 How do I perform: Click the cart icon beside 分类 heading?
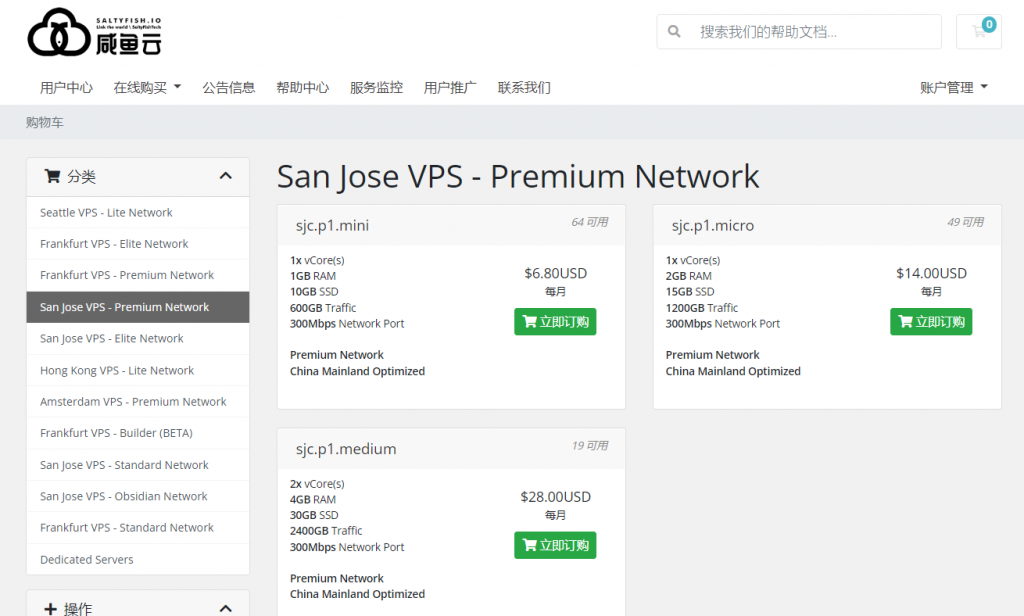pos(52,177)
